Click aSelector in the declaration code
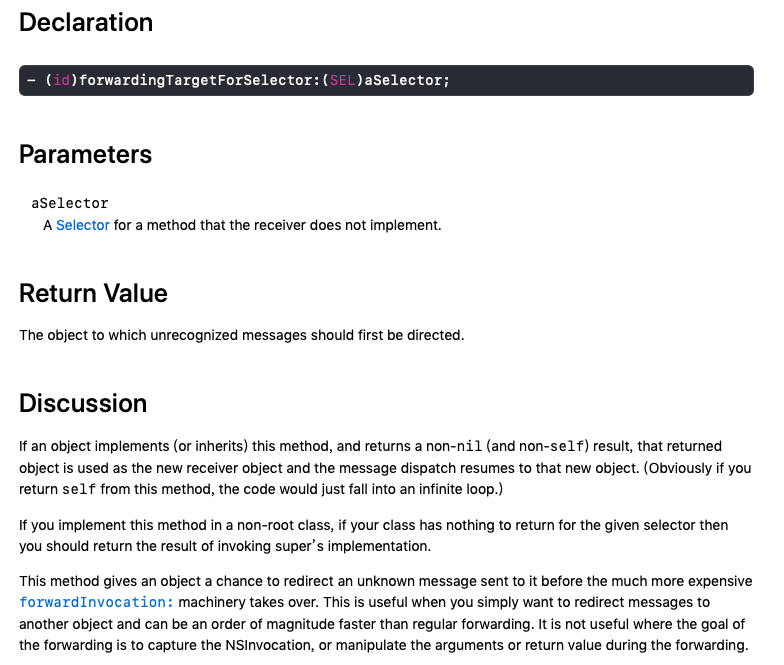The image size is (784, 665). tap(403, 80)
